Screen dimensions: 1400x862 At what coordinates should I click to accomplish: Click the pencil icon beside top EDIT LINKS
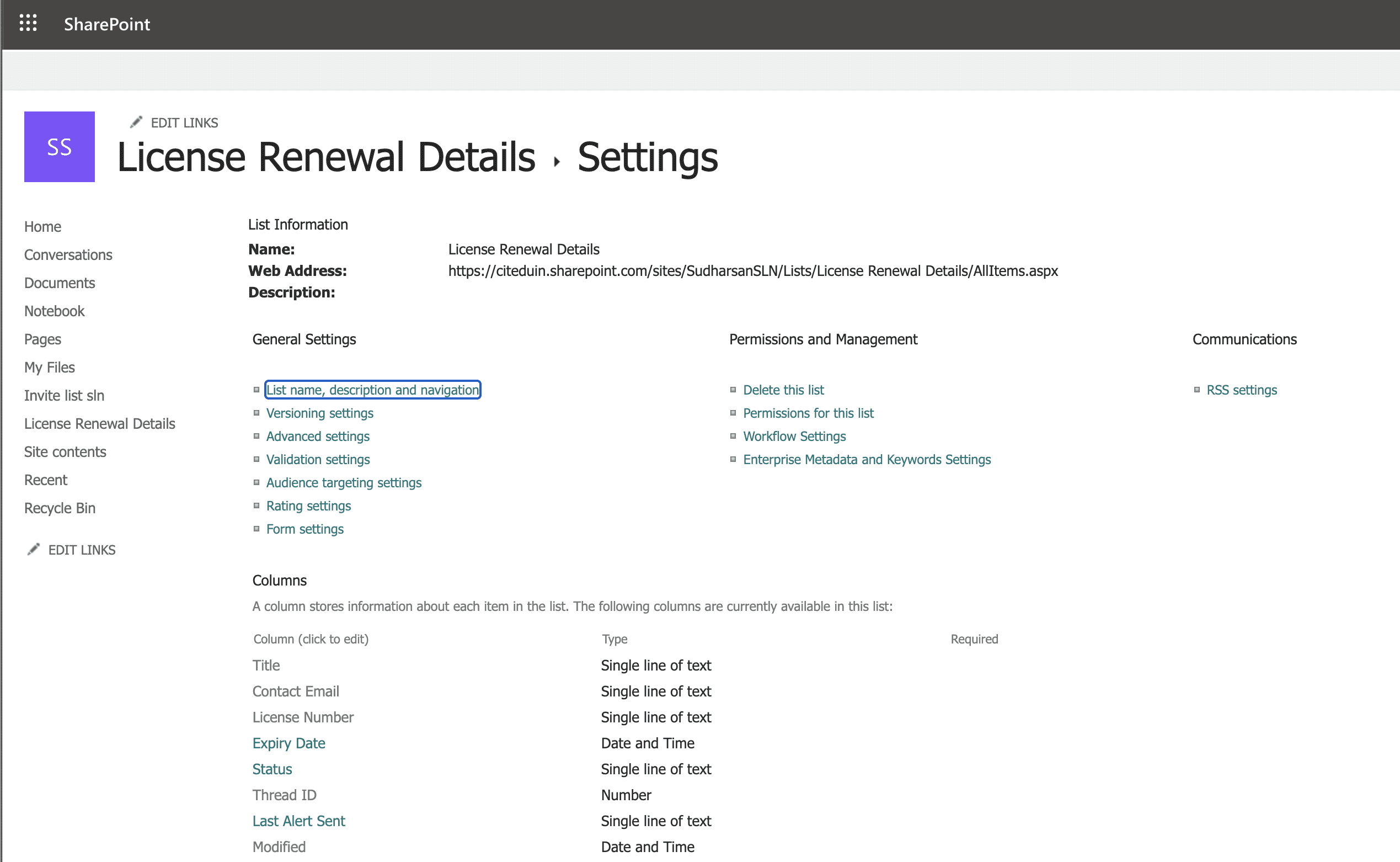click(x=136, y=123)
